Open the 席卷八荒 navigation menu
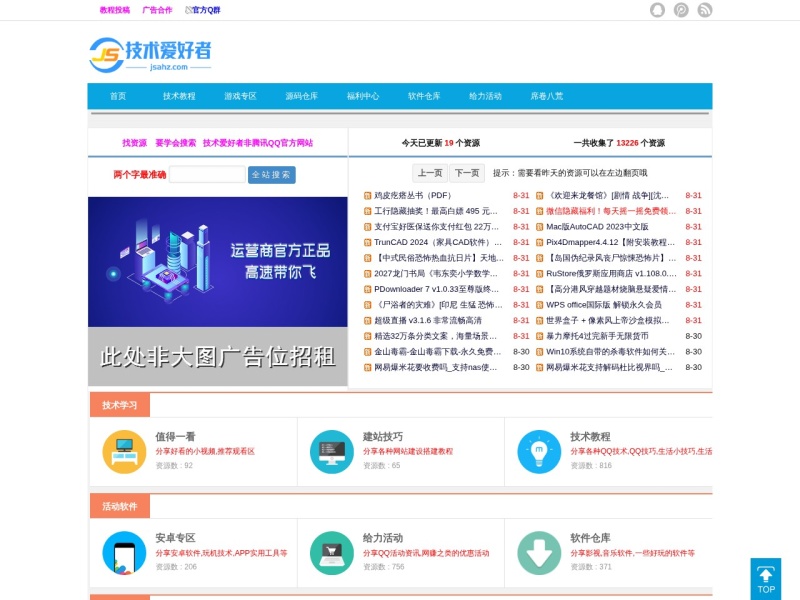Viewport: 800px width, 600px height. coord(546,96)
